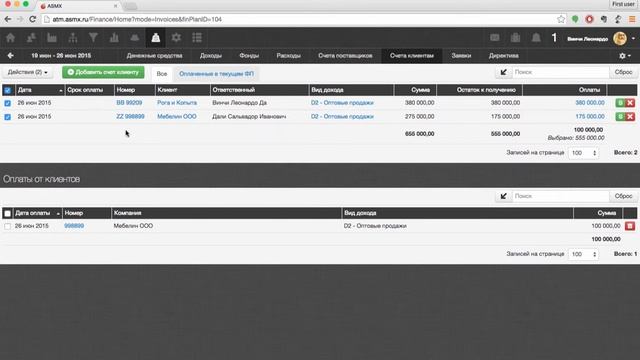Open the money bag finance icon
Viewport: 640px width, 360px height.
[156, 38]
